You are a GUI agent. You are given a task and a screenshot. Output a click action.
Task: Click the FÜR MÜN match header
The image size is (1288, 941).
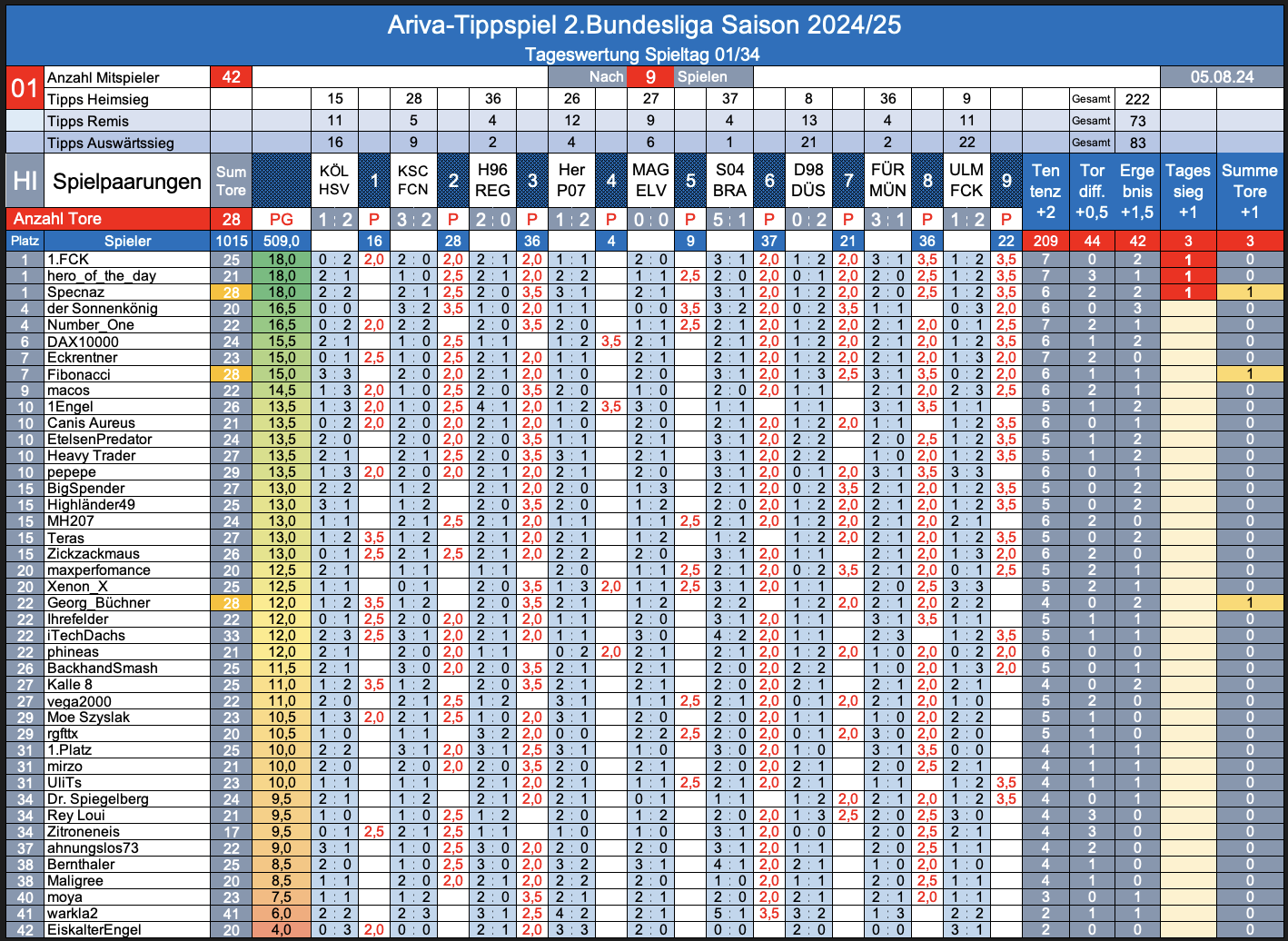pyautogui.click(x=887, y=180)
